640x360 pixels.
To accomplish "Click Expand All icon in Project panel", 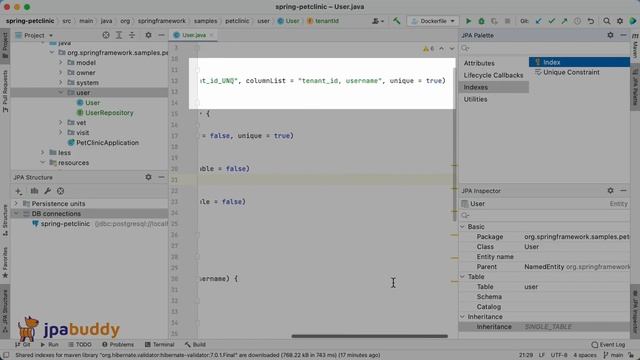I will [x=119, y=35].
